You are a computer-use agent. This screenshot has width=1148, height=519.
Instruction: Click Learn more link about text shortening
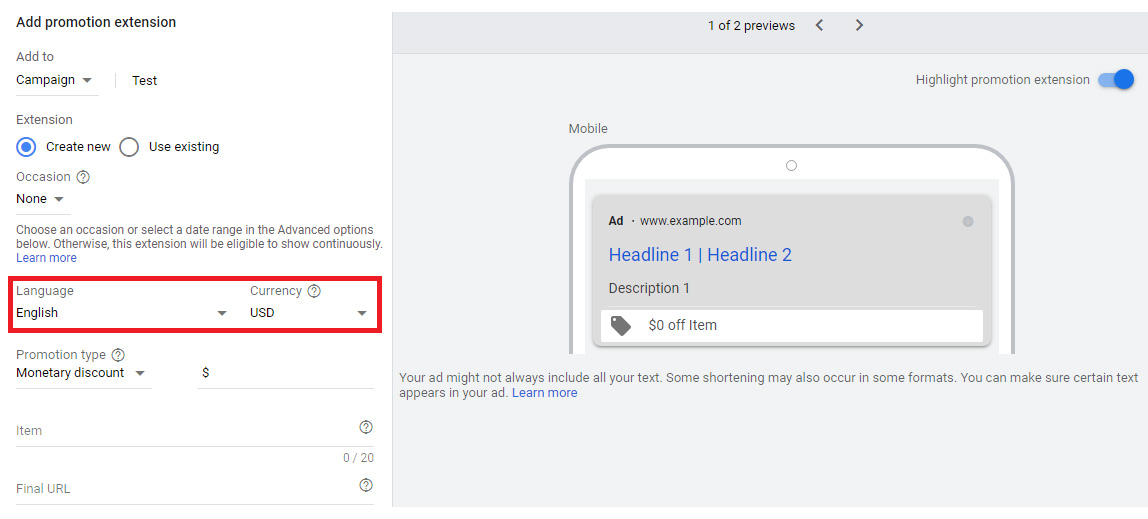[545, 393]
